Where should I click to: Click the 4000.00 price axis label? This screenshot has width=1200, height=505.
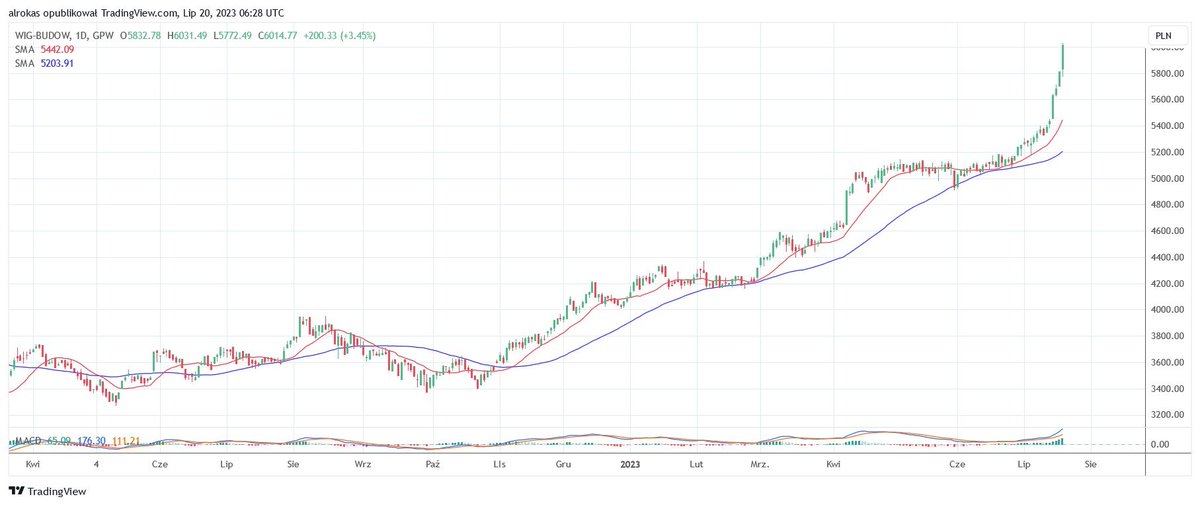pos(1168,310)
